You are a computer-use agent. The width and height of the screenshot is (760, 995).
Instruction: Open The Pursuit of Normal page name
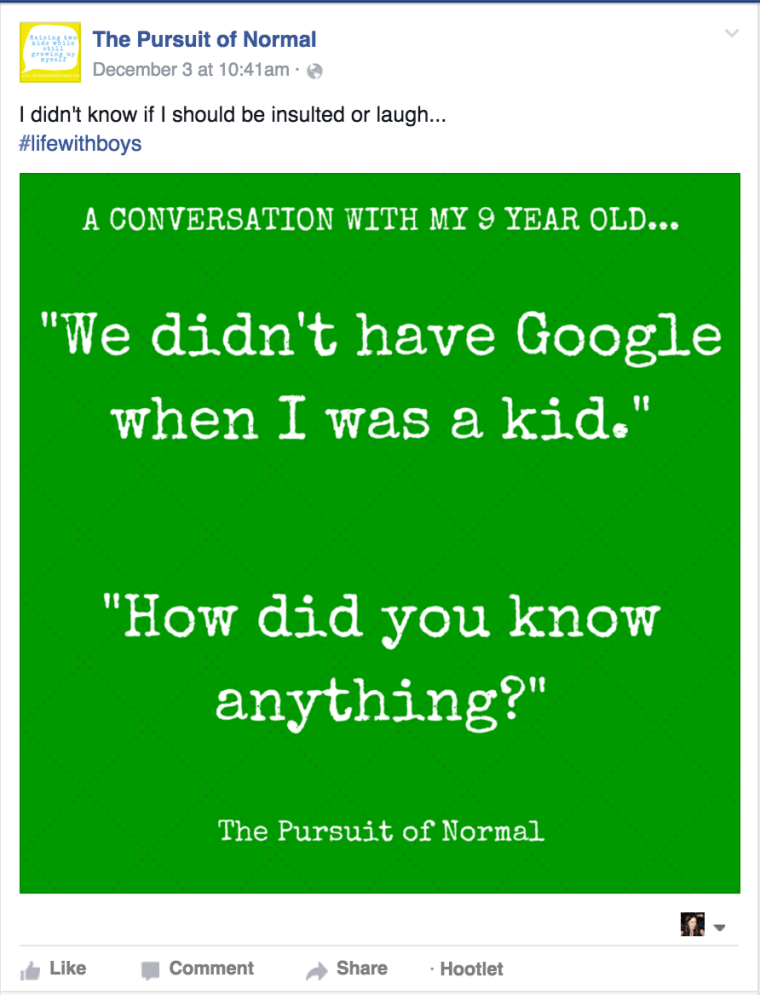pos(204,39)
